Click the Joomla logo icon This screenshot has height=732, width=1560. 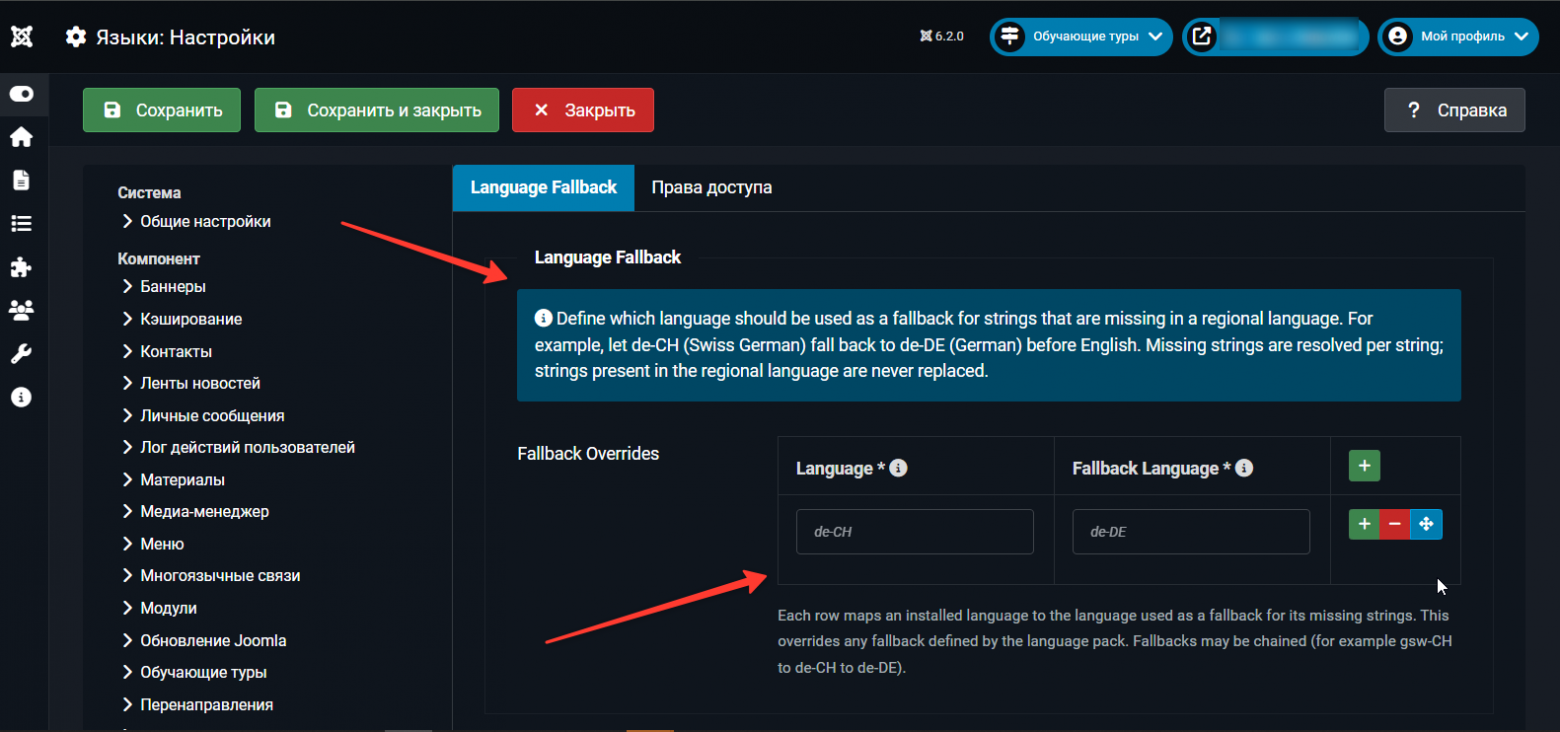21,37
